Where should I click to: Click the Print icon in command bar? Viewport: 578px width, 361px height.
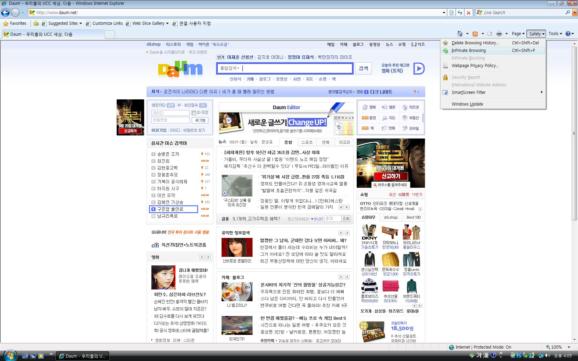coord(499,34)
